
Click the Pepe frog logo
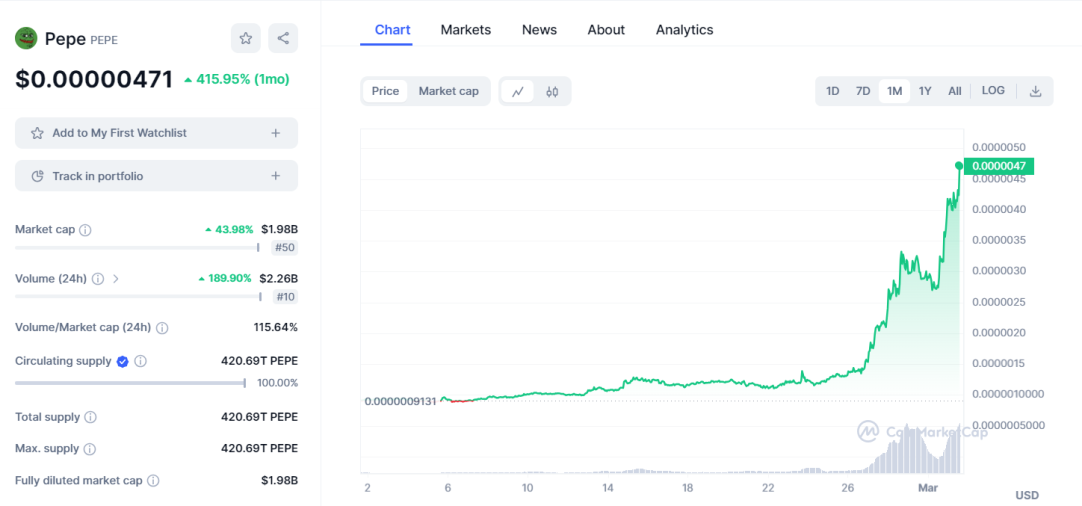pyautogui.click(x=26, y=39)
